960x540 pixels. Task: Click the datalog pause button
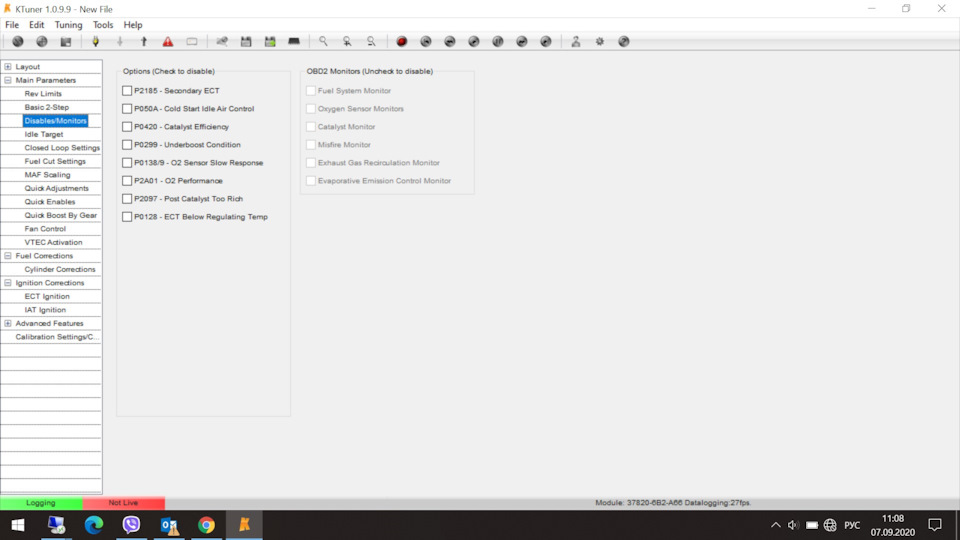[x=498, y=42]
